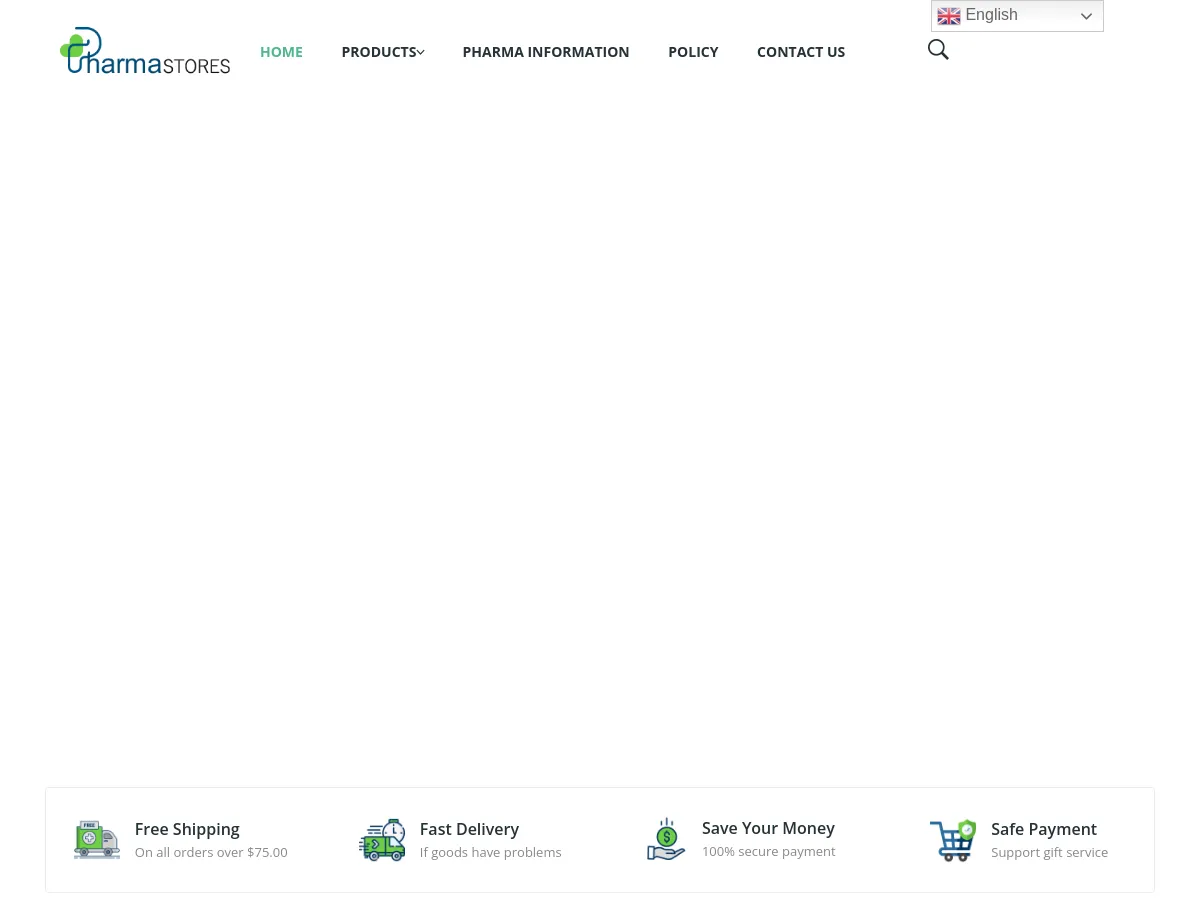
Task: Click the dropdown arrow in language selector
Action: [1086, 16]
